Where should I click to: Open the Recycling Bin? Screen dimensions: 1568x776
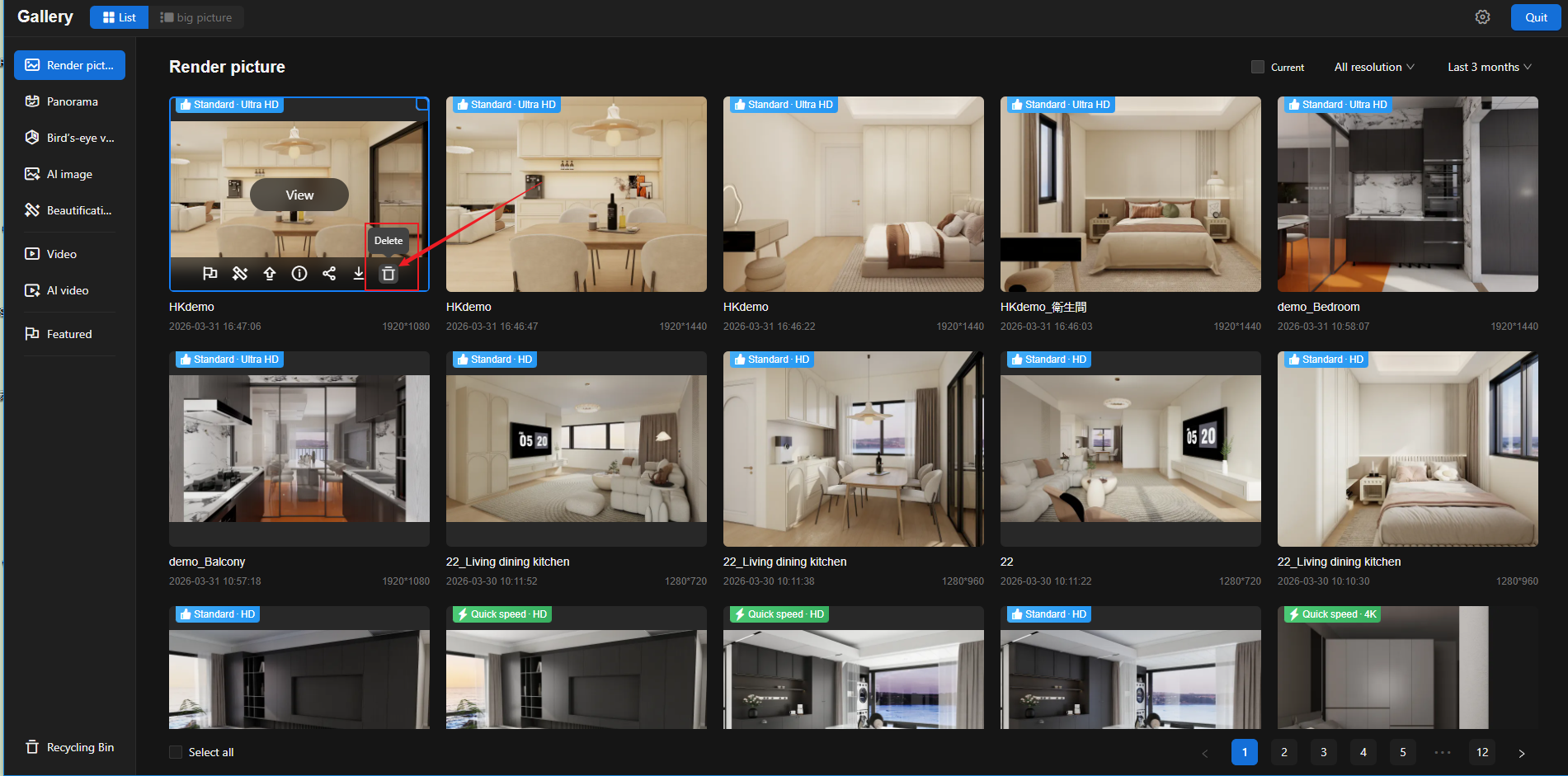click(70, 747)
